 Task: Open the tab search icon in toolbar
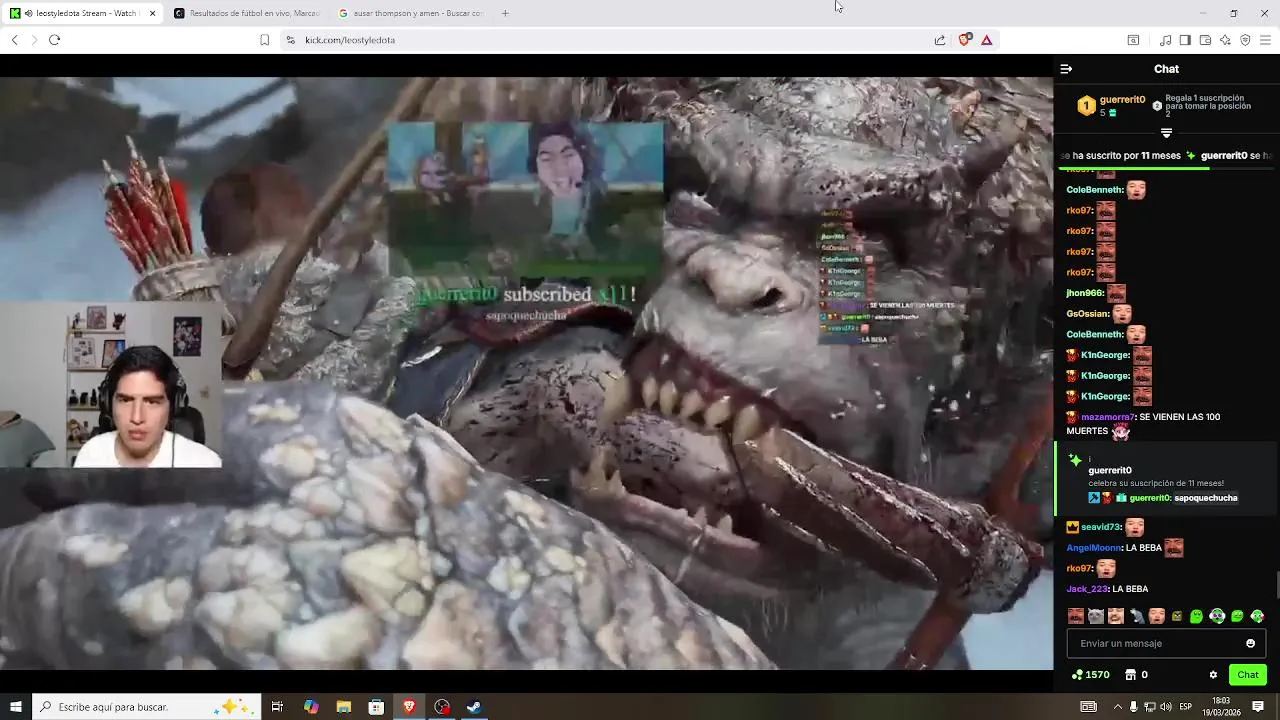click(1133, 40)
